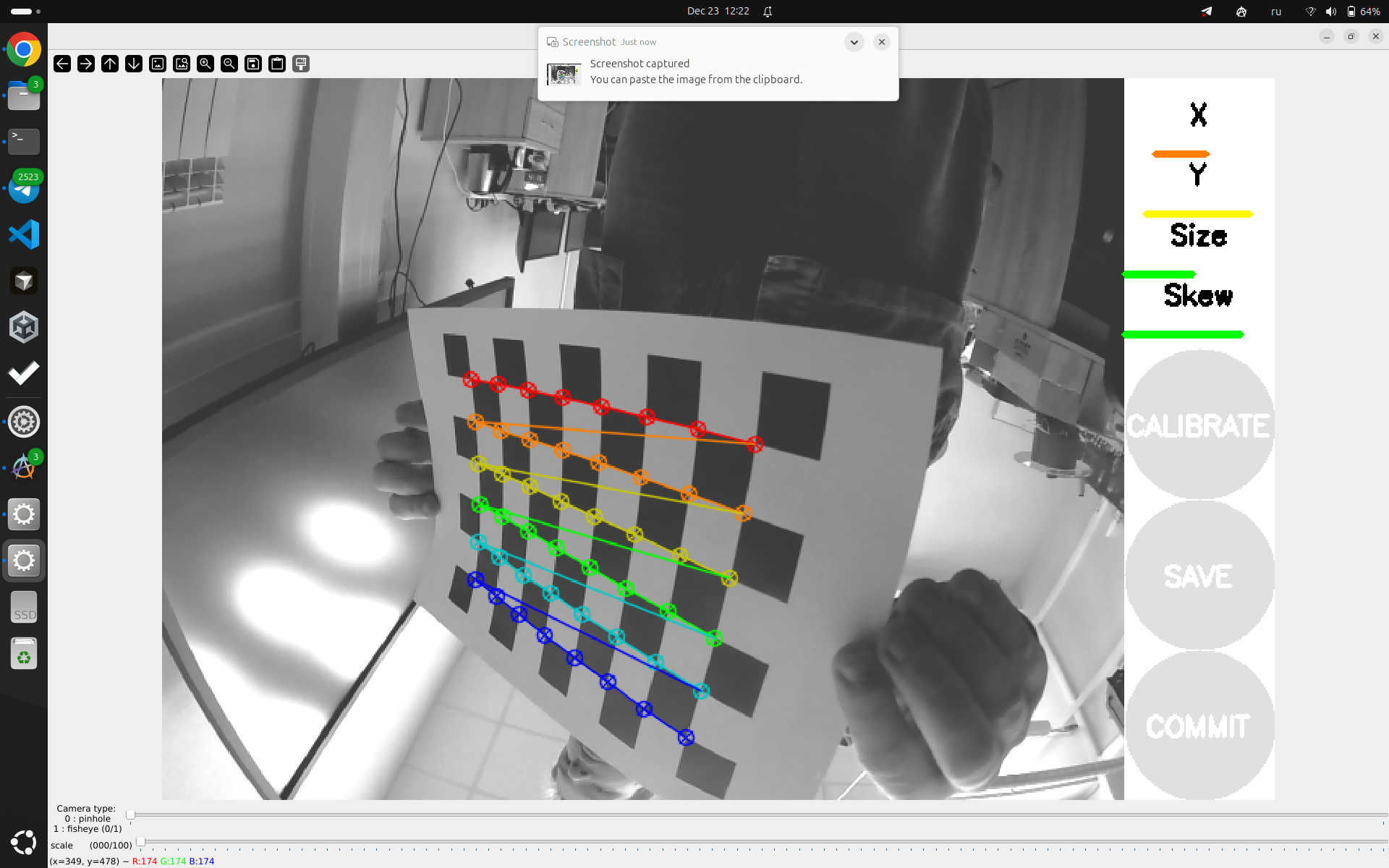Open Visual Studio Code from the dock
The height and width of the screenshot is (868, 1389).
click(x=24, y=234)
